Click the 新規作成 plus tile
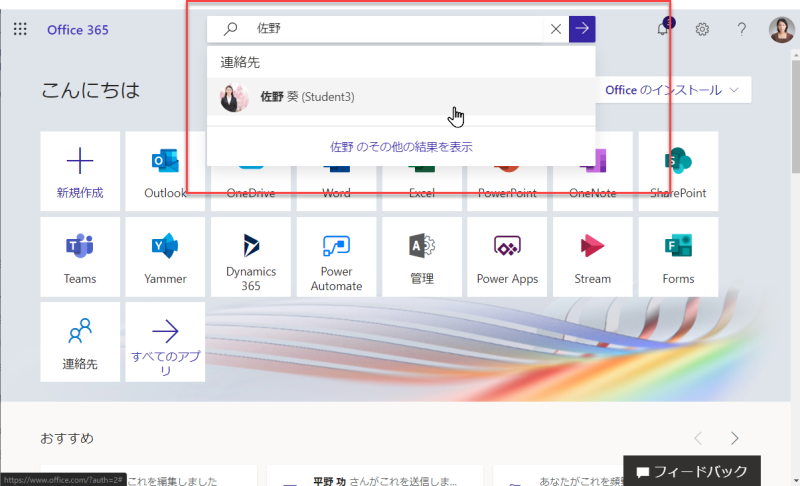This screenshot has height=486, width=800. [x=80, y=171]
